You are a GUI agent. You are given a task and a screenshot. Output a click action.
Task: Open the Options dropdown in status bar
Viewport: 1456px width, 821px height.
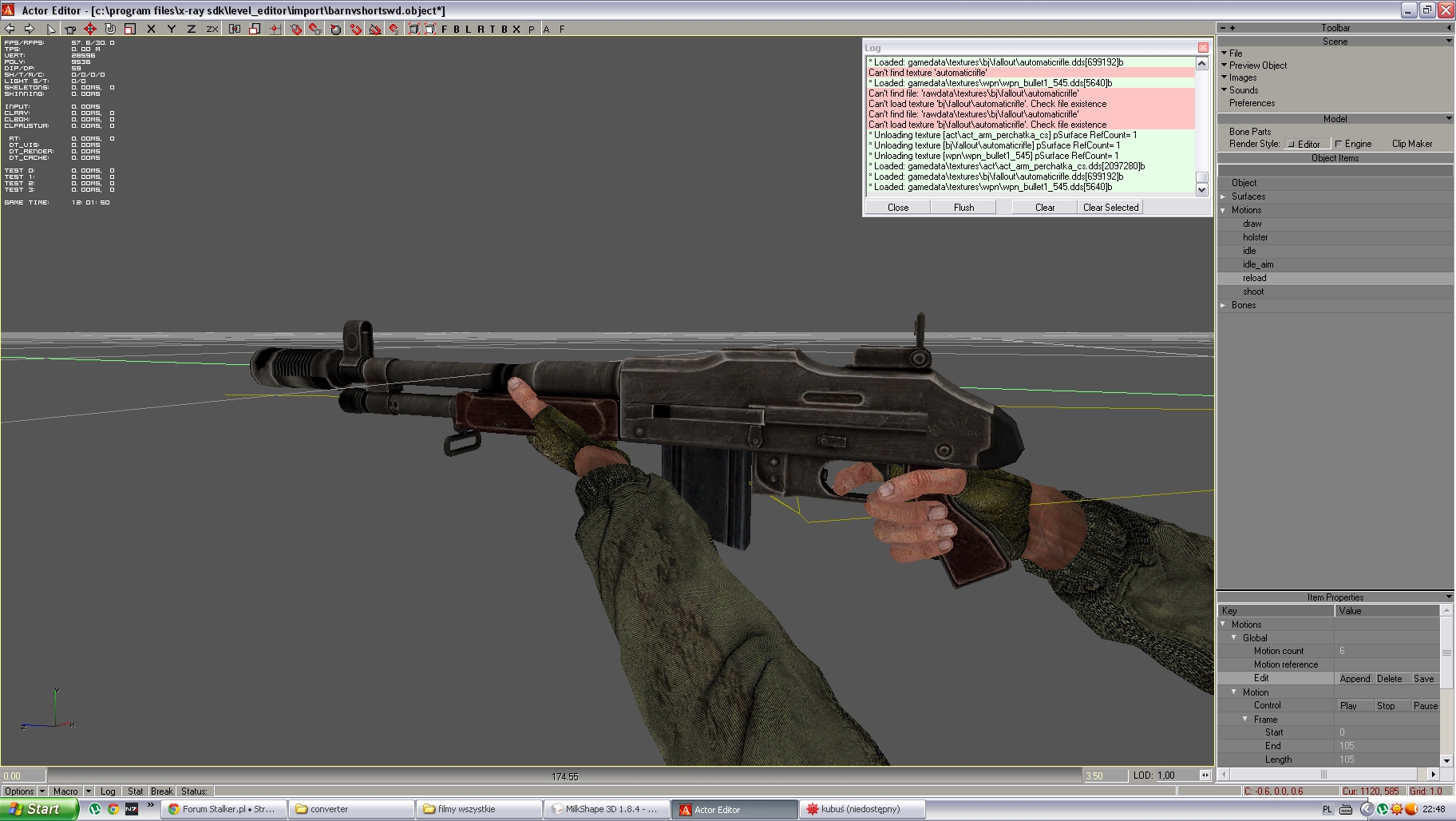point(25,791)
